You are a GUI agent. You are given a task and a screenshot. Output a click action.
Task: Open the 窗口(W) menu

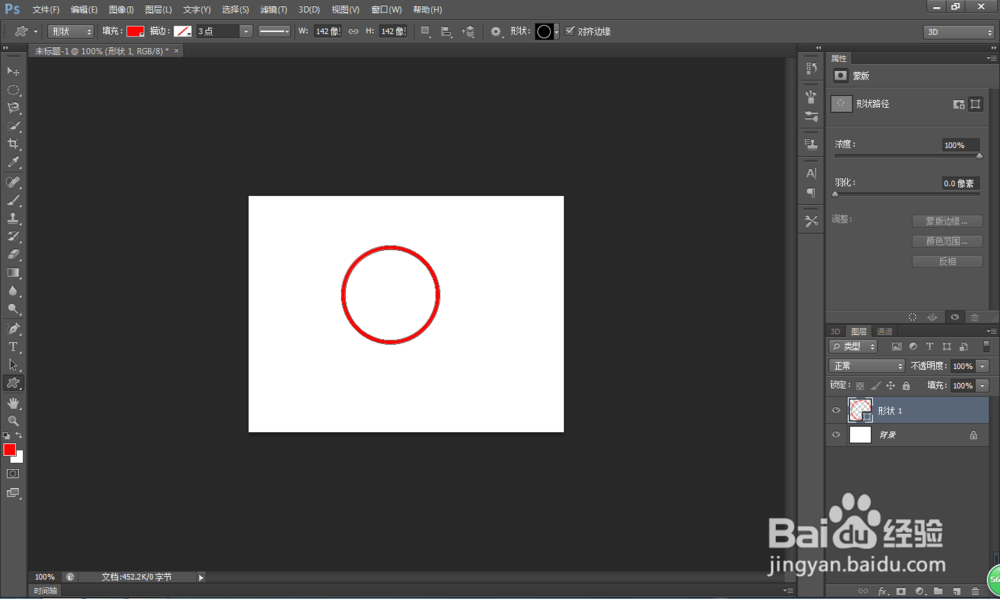pyautogui.click(x=386, y=10)
